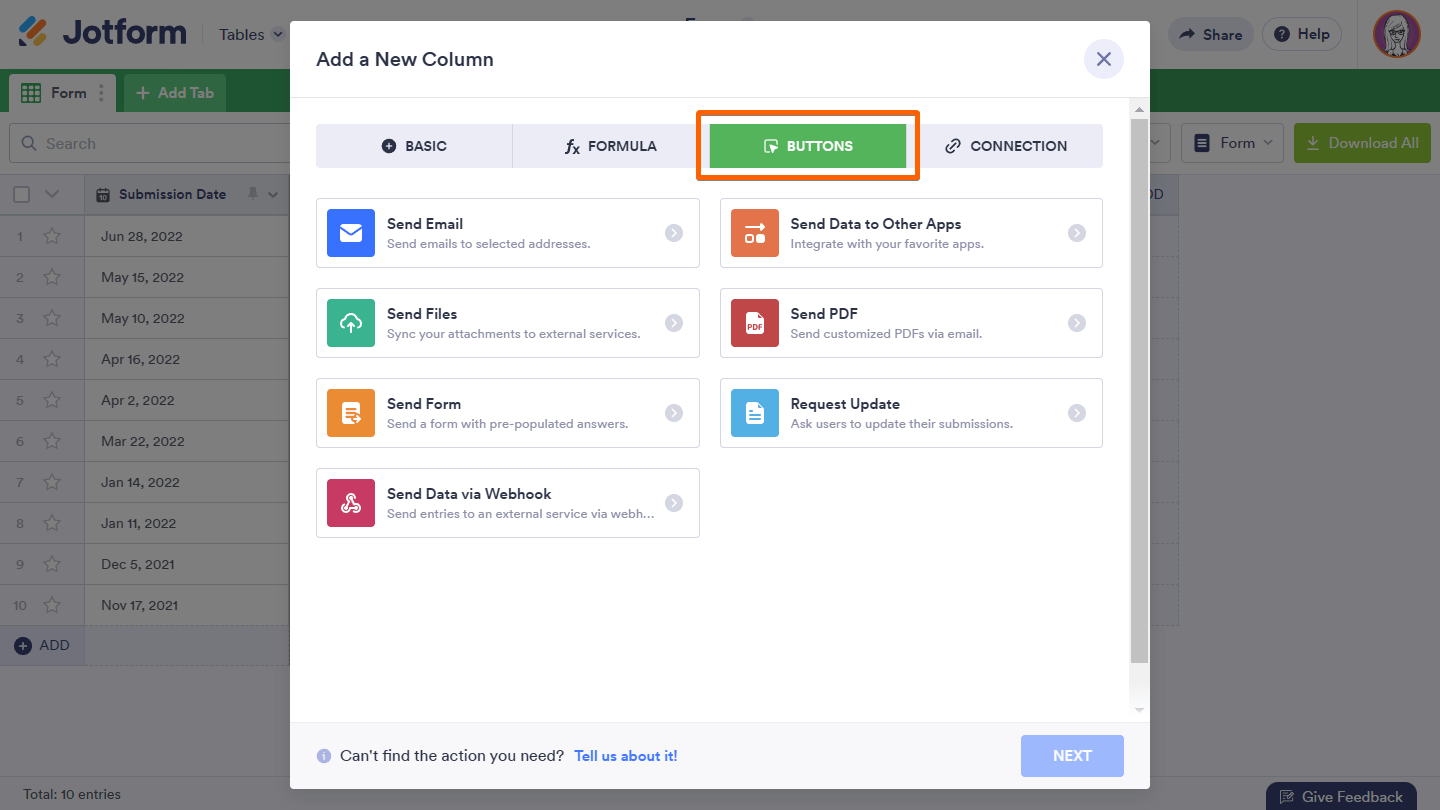This screenshot has height=810, width=1440.
Task: Star the Nov 17 submission row
Action: [x=53, y=604]
